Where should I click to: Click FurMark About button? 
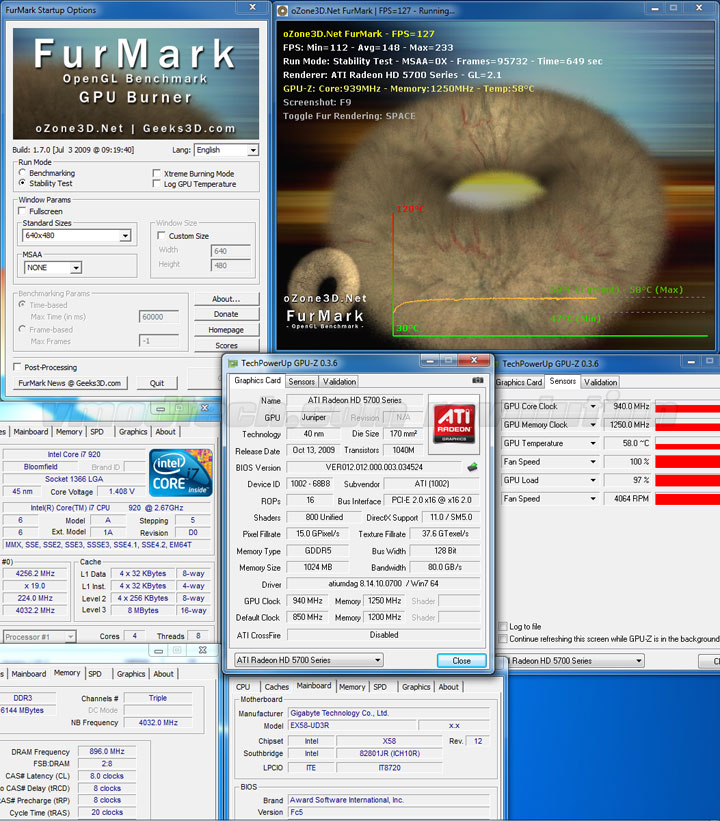[226, 299]
